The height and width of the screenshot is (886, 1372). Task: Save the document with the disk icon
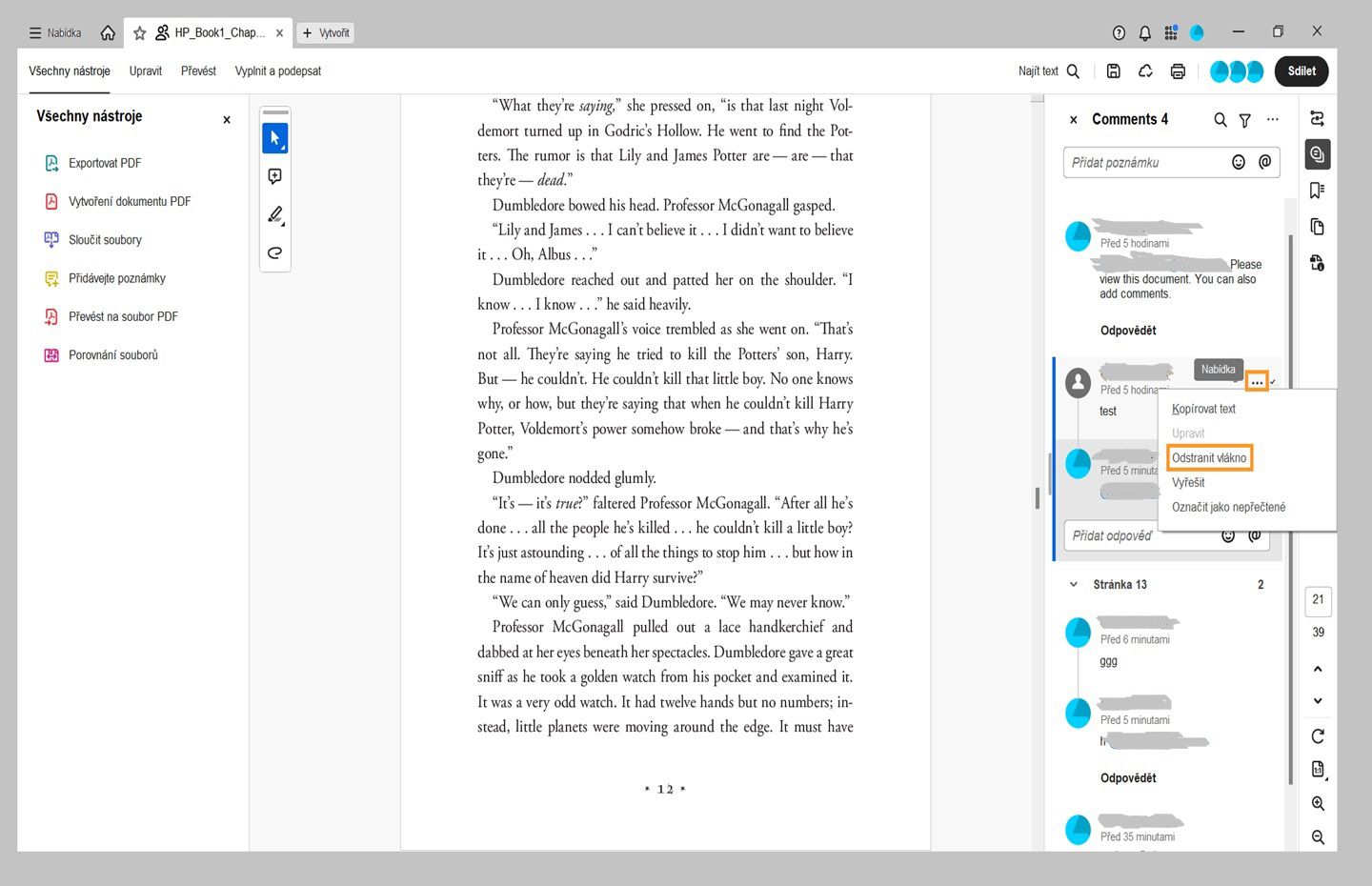click(x=1113, y=71)
